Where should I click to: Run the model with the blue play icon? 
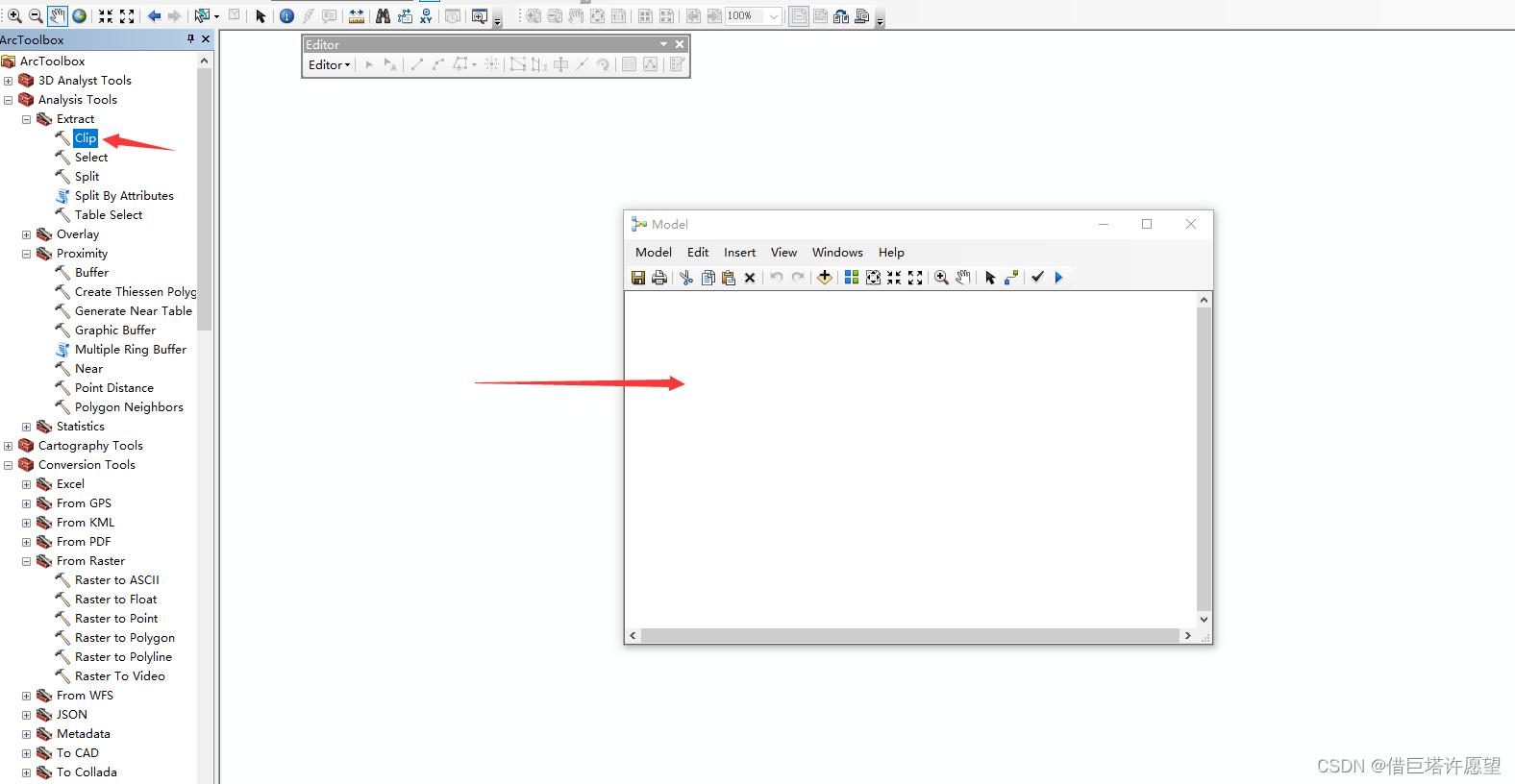(x=1059, y=278)
